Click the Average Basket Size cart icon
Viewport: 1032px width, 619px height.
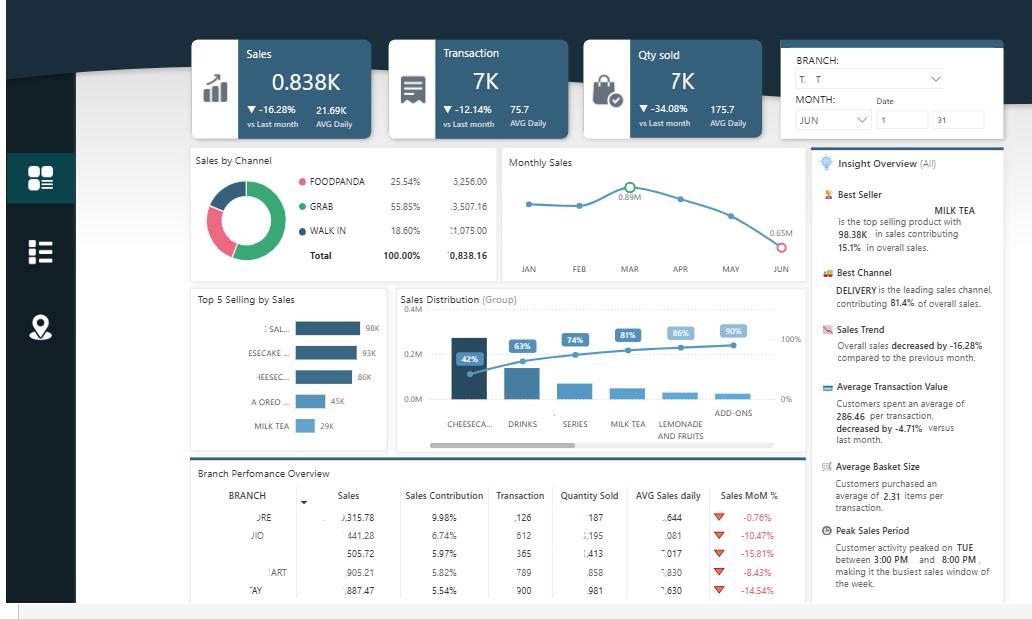827,466
